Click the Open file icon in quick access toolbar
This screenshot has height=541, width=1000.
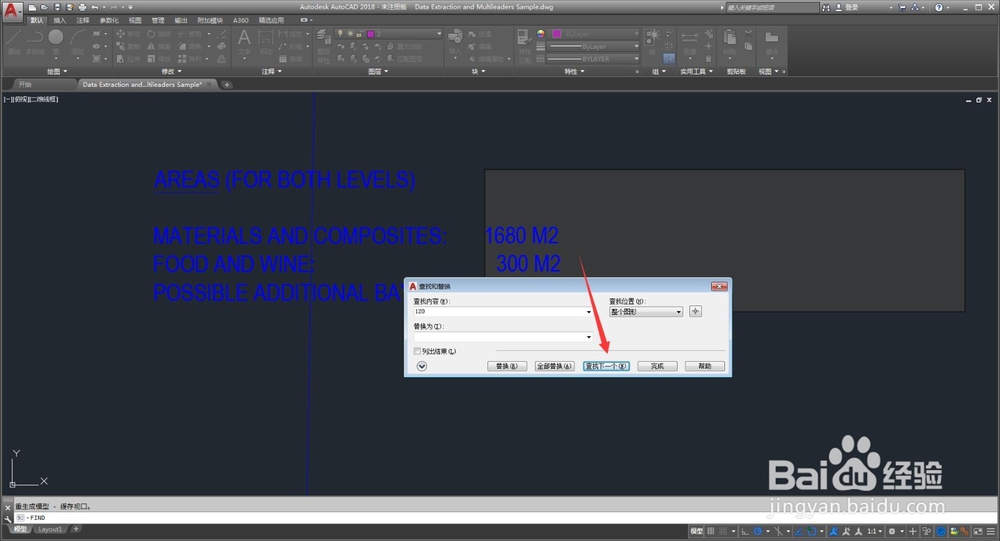click(x=44, y=8)
